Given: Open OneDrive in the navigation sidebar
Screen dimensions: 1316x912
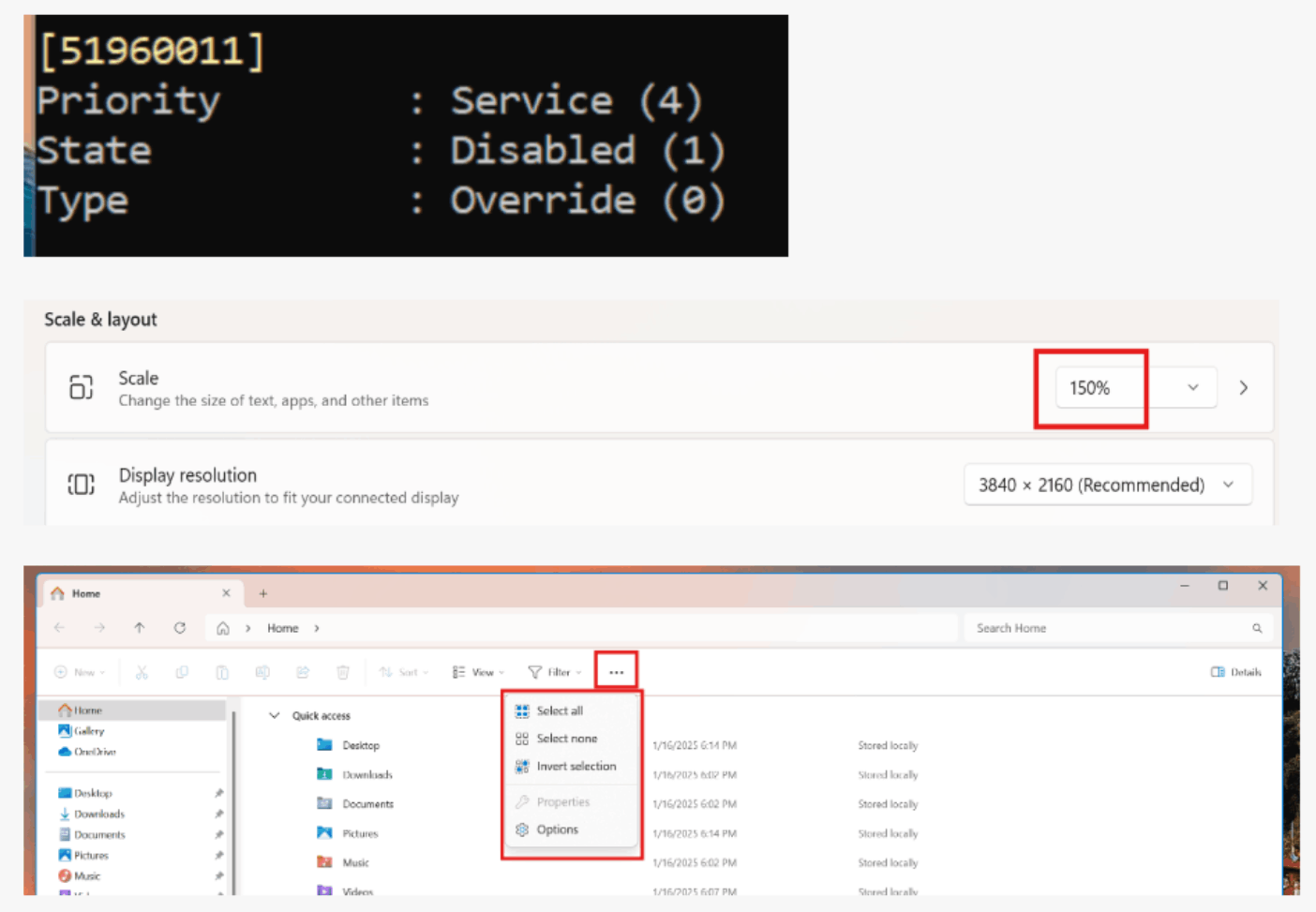Looking at the screenshot, I should (x=87, y=752).
